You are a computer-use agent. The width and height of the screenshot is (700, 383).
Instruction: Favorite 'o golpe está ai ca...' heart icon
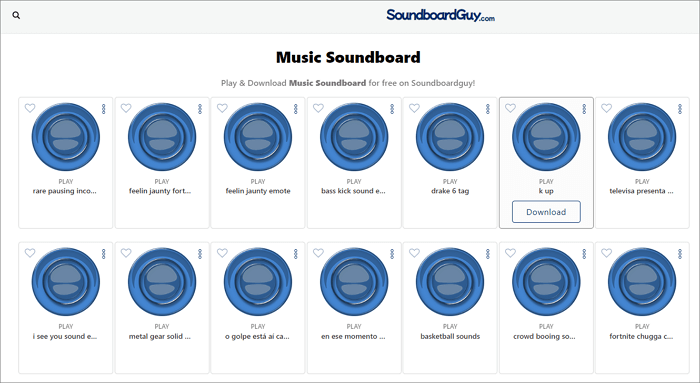point(222,253)
